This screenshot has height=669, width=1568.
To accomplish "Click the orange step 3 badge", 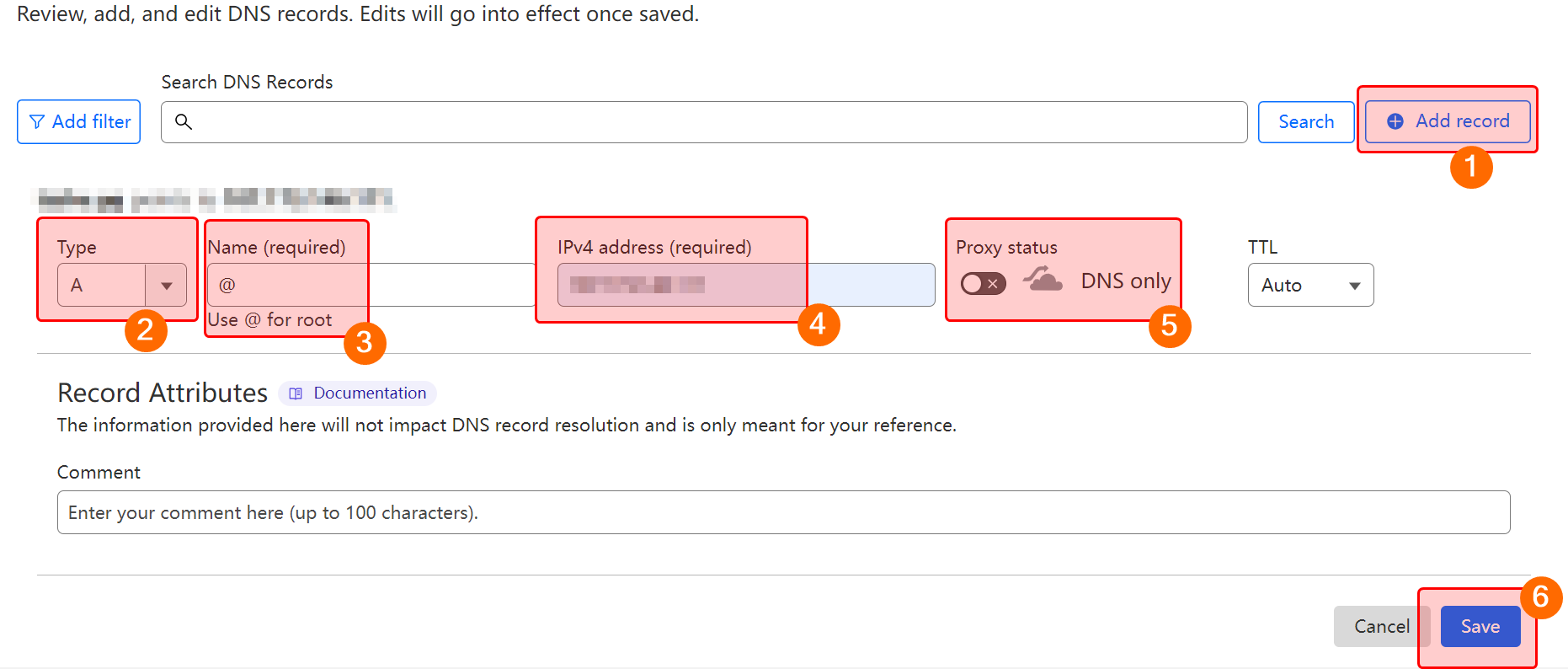I will point(365,343).
